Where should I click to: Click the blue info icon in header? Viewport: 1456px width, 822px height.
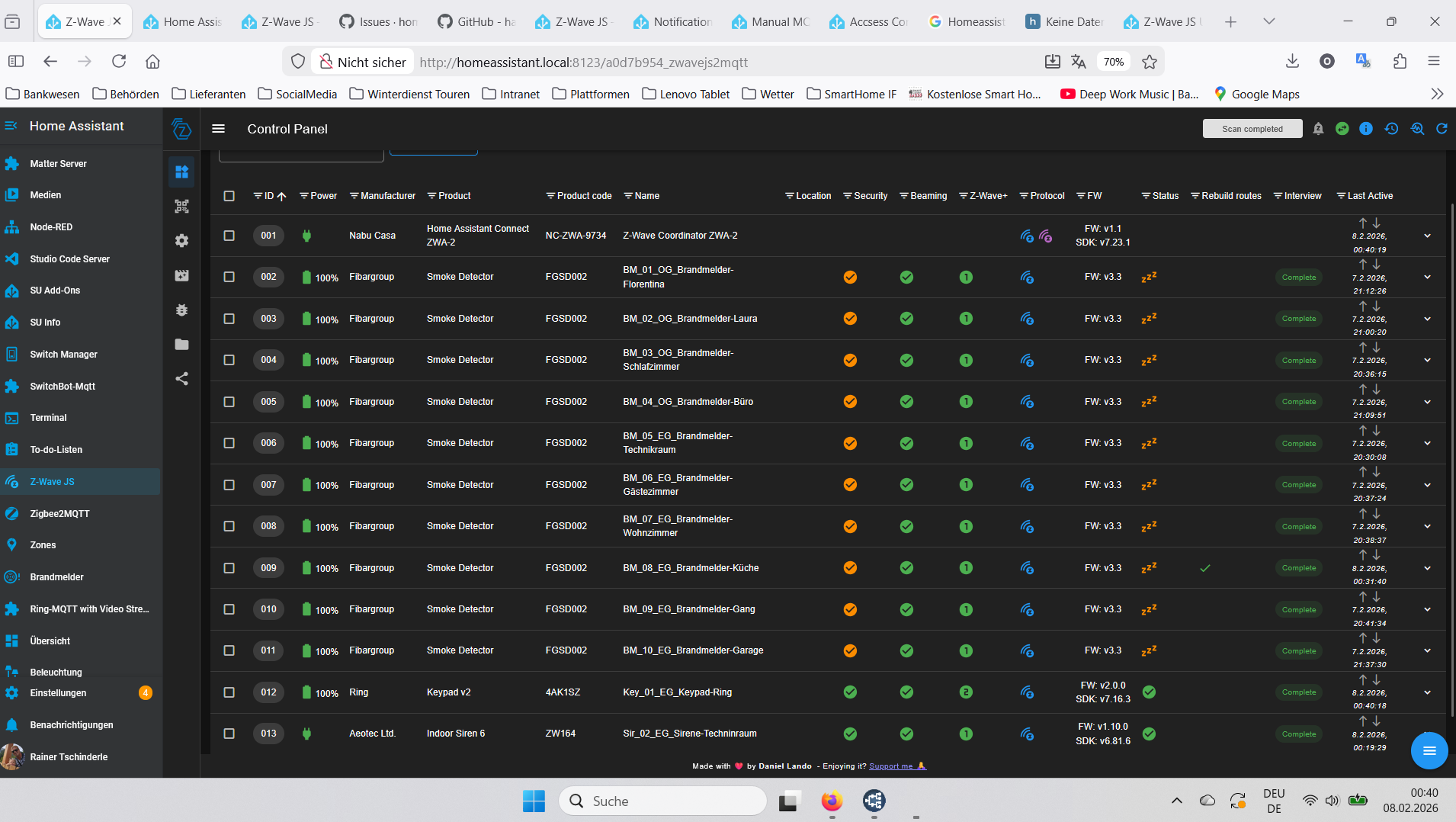(1366, 129)
